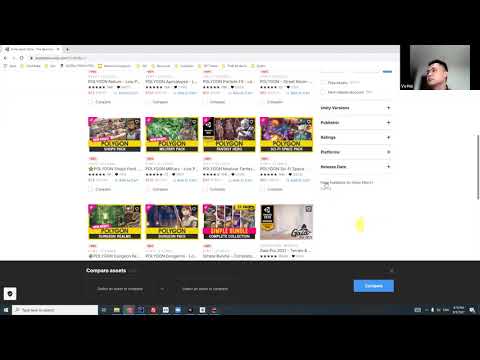The image size is (480, 360).
Task: Click the keyboard icon in system tray
Action: pyautogui.click(x=418, y=310)
